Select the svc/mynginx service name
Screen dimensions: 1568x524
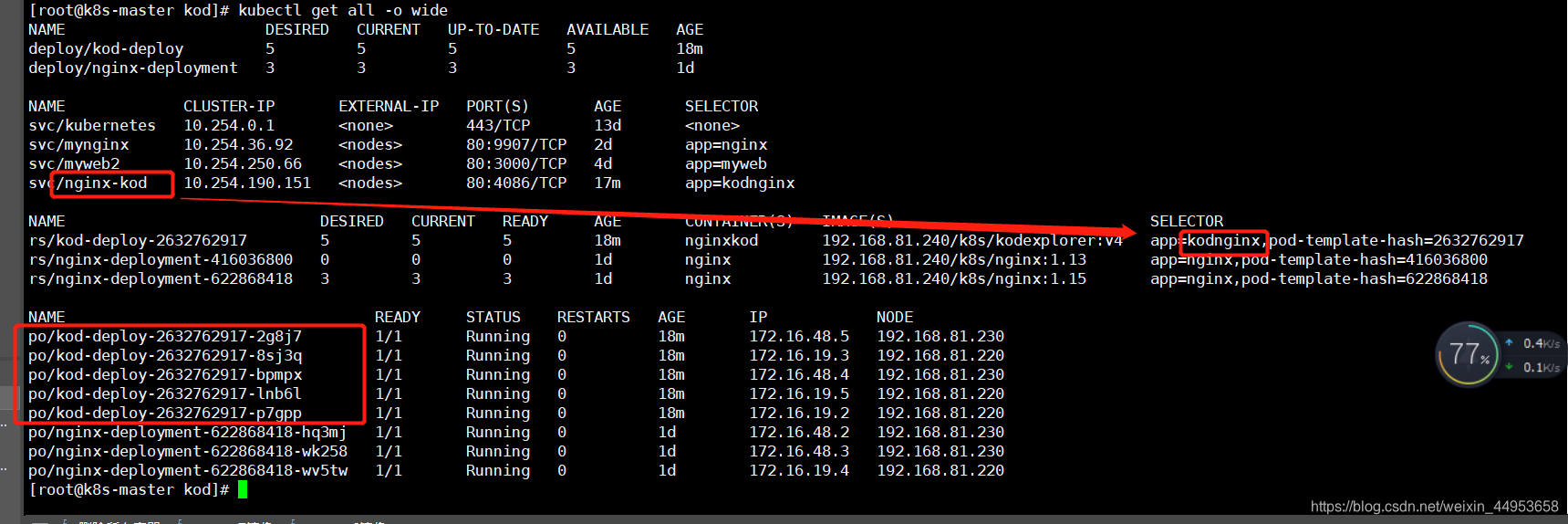point(78,144)
